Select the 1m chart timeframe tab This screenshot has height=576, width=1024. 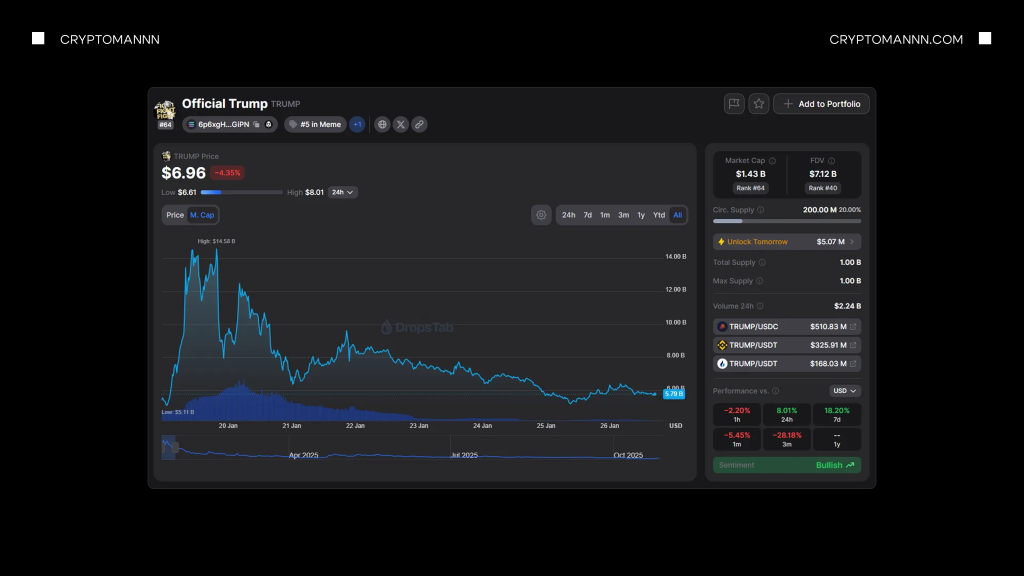(605, 214)
